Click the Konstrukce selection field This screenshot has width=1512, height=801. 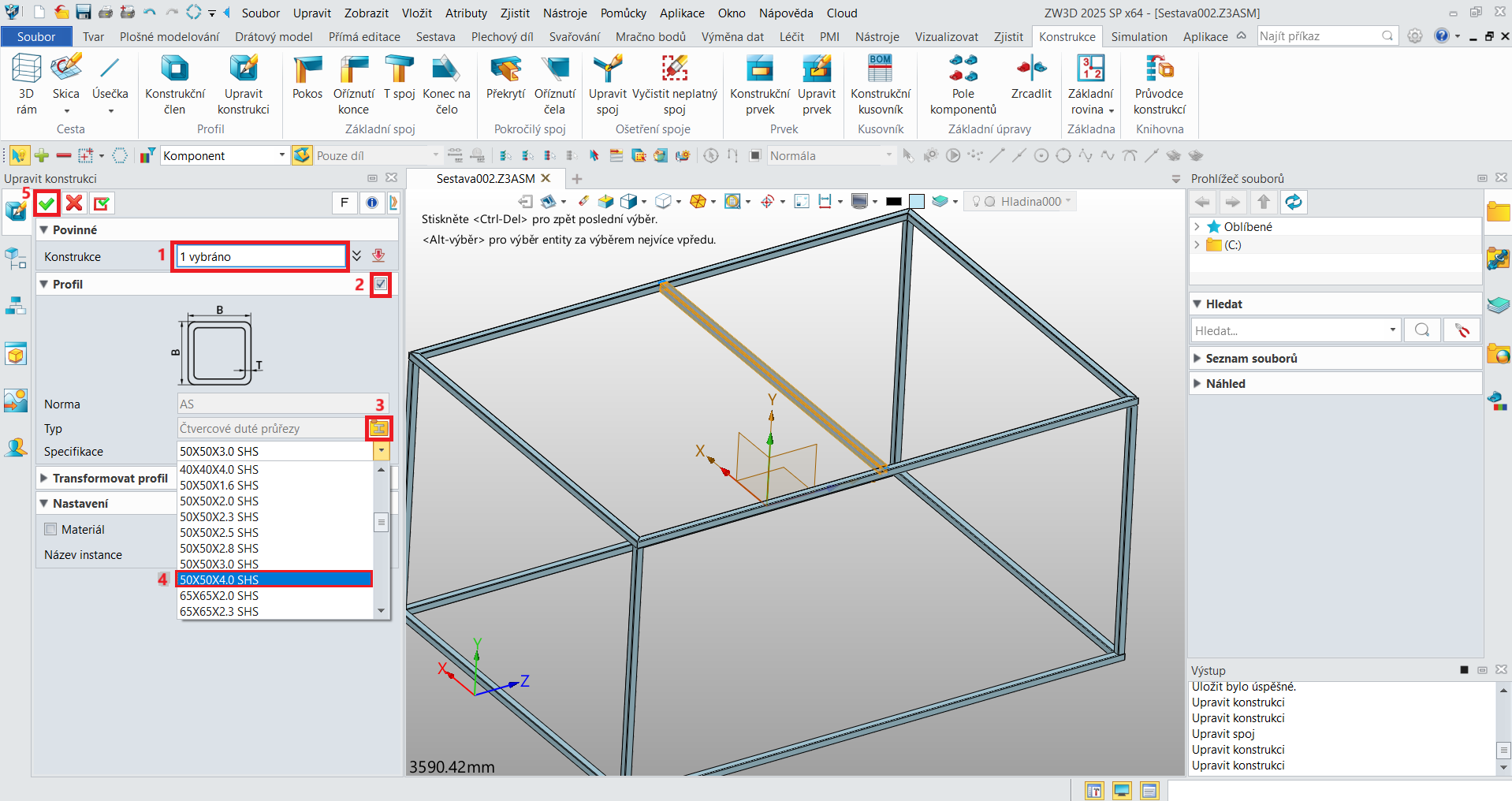pyautogui.click(x=261, y=256)
